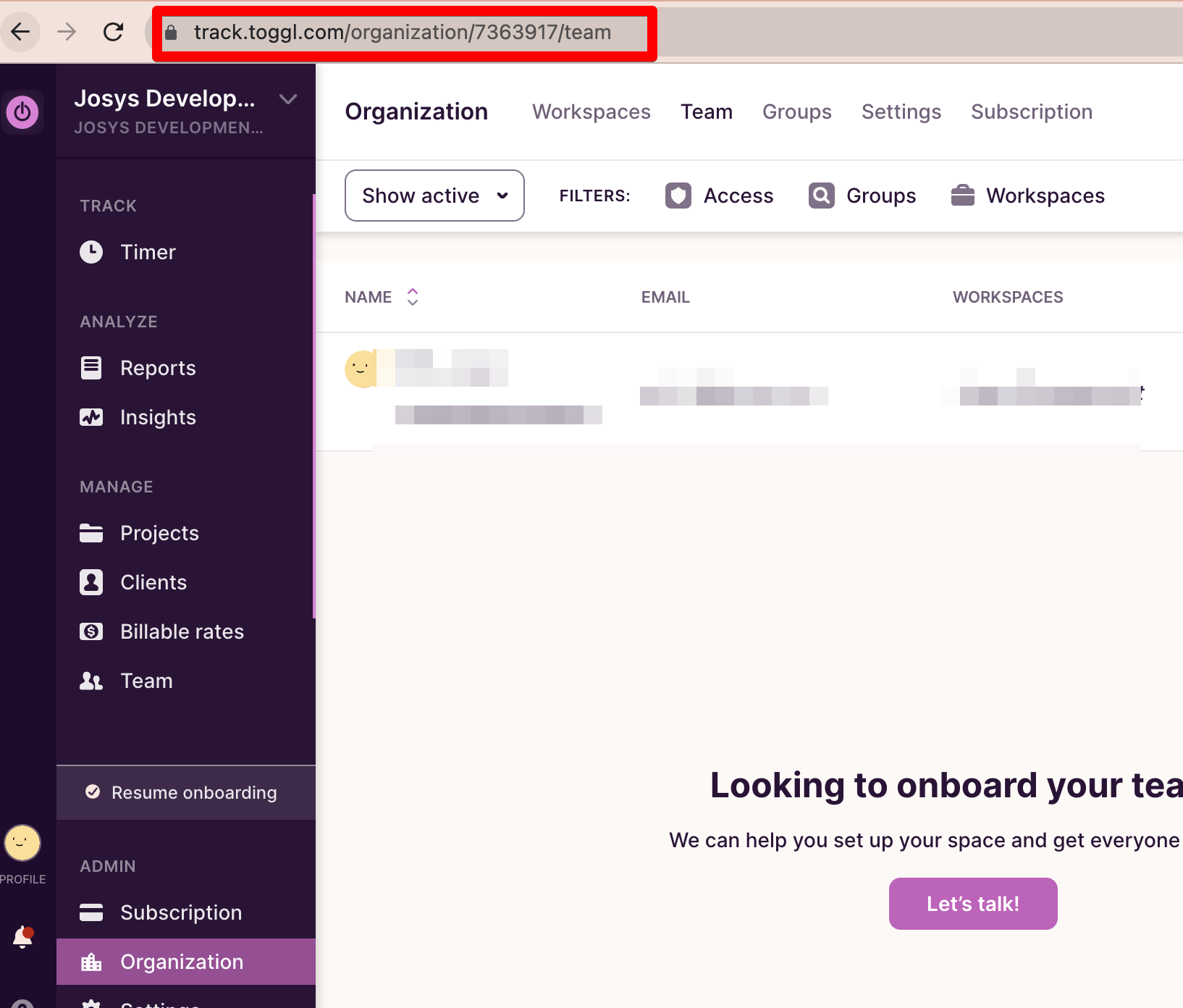Open the Timer clock icon

91,252
